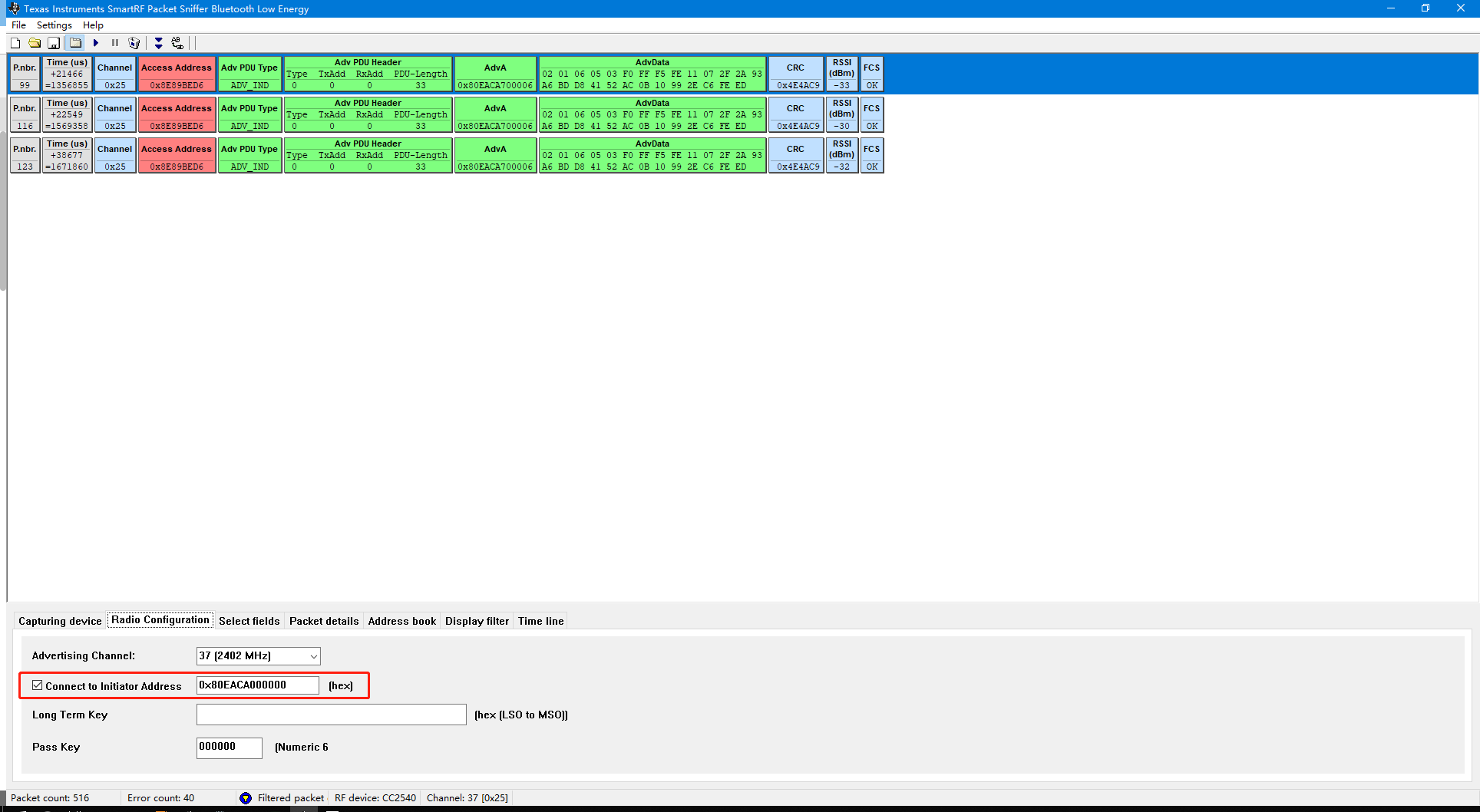Create a new capture with the blank page icon

point(15,42)
